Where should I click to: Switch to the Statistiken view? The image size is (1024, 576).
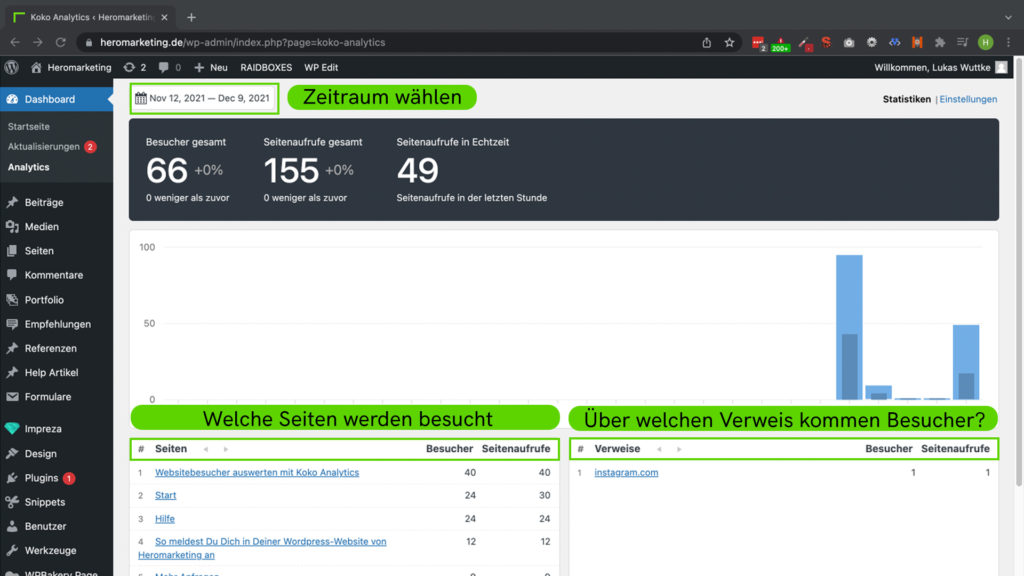(x=906, y=99)
